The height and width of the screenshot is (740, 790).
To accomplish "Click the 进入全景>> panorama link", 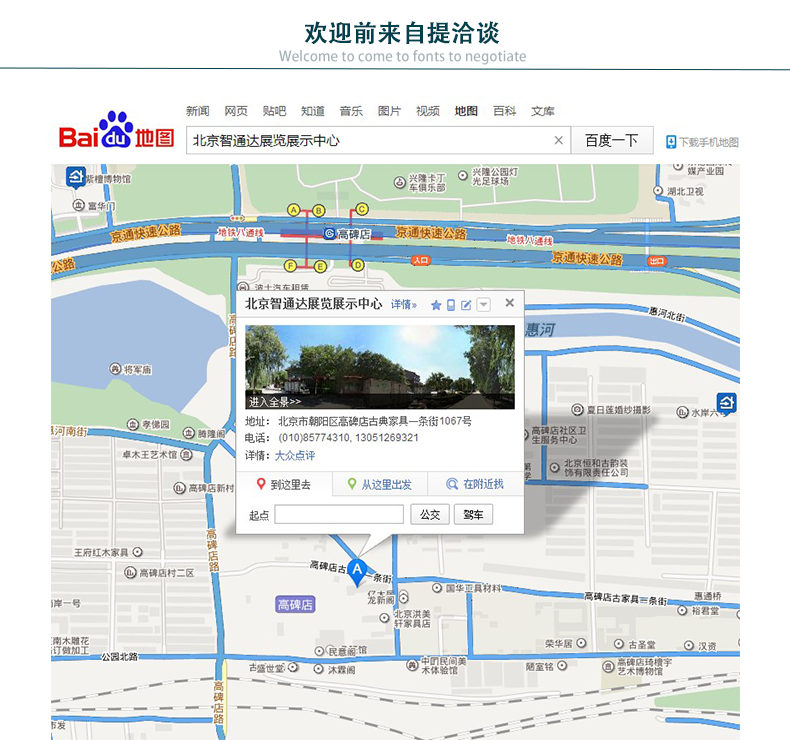I will click(x=275, y=401).
